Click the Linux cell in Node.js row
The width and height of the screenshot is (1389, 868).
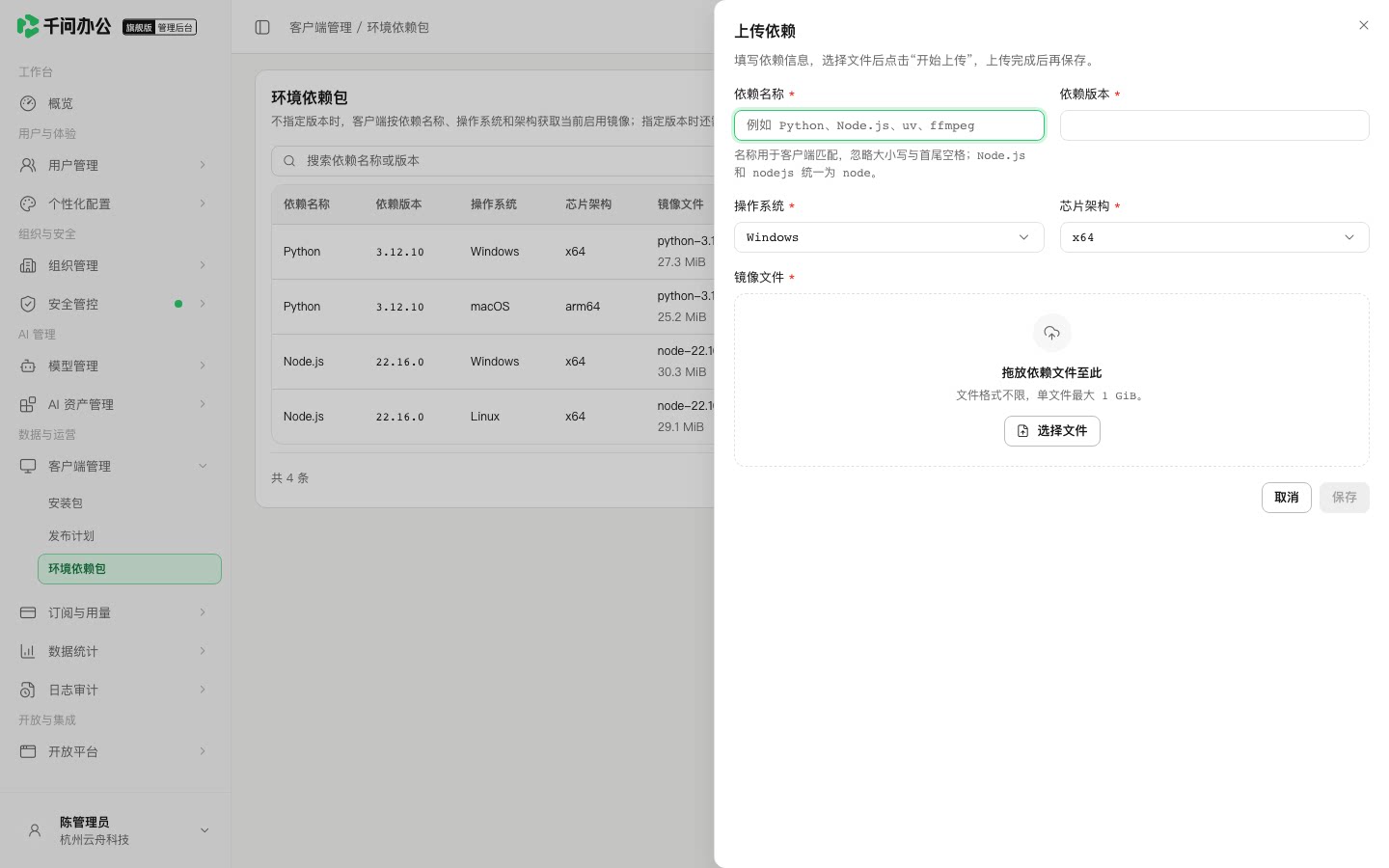pos(485,417)
